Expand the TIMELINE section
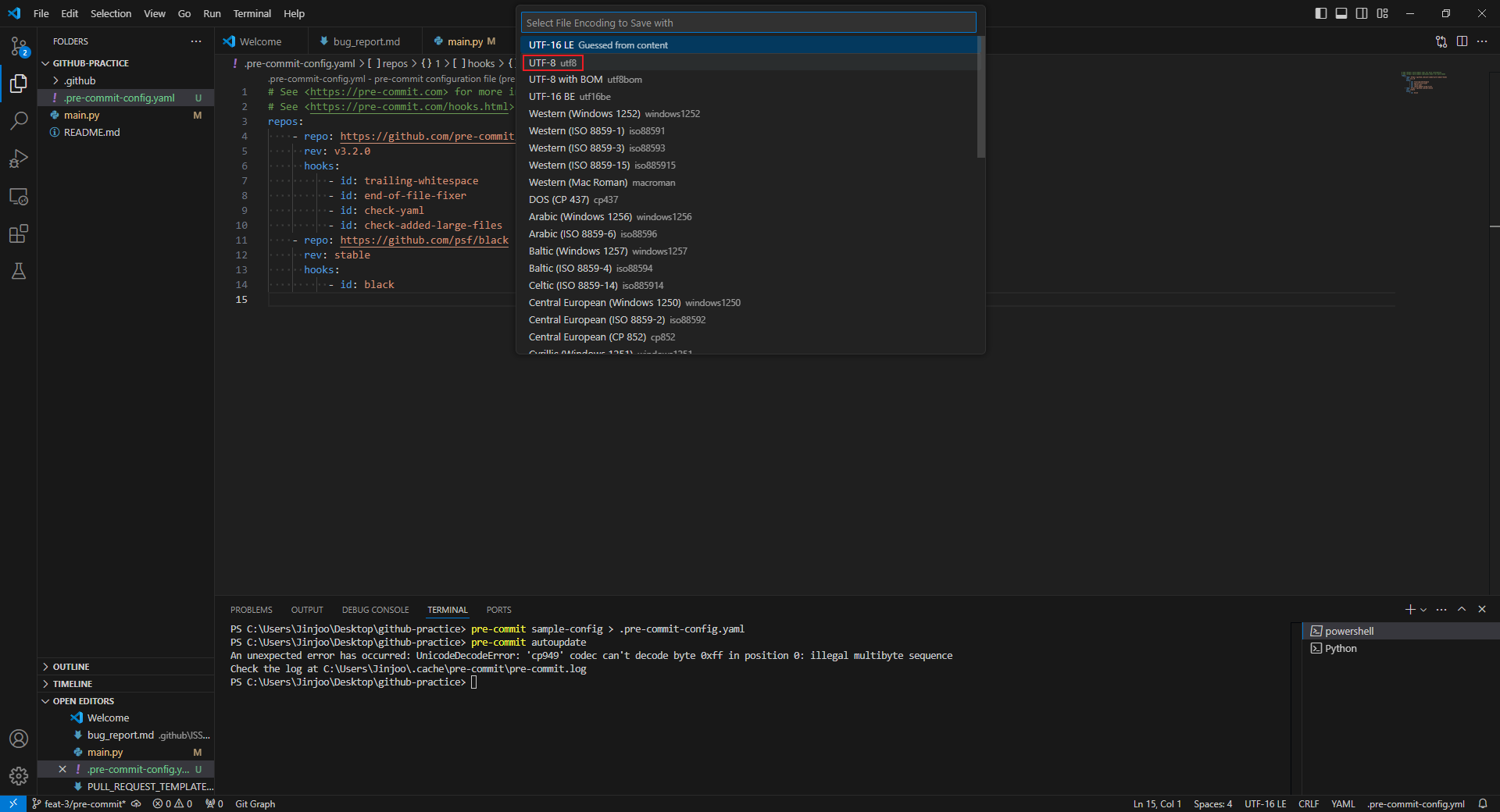This screenshot has height=812, width=1500. (126, 684)
